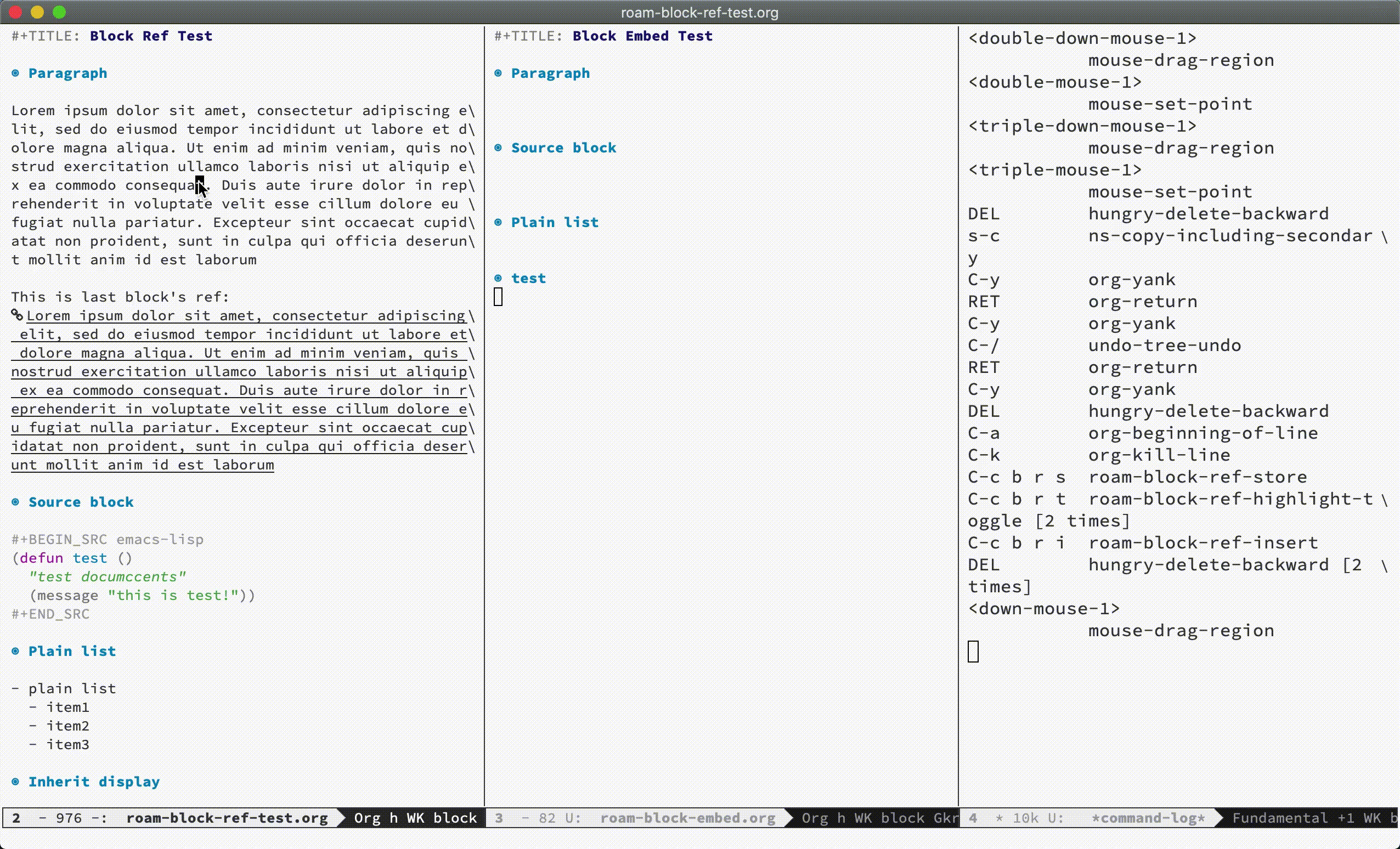1400x849 pixels.
Task: Click Org major mode indicator in left mode line
Action: coord(367,818)
